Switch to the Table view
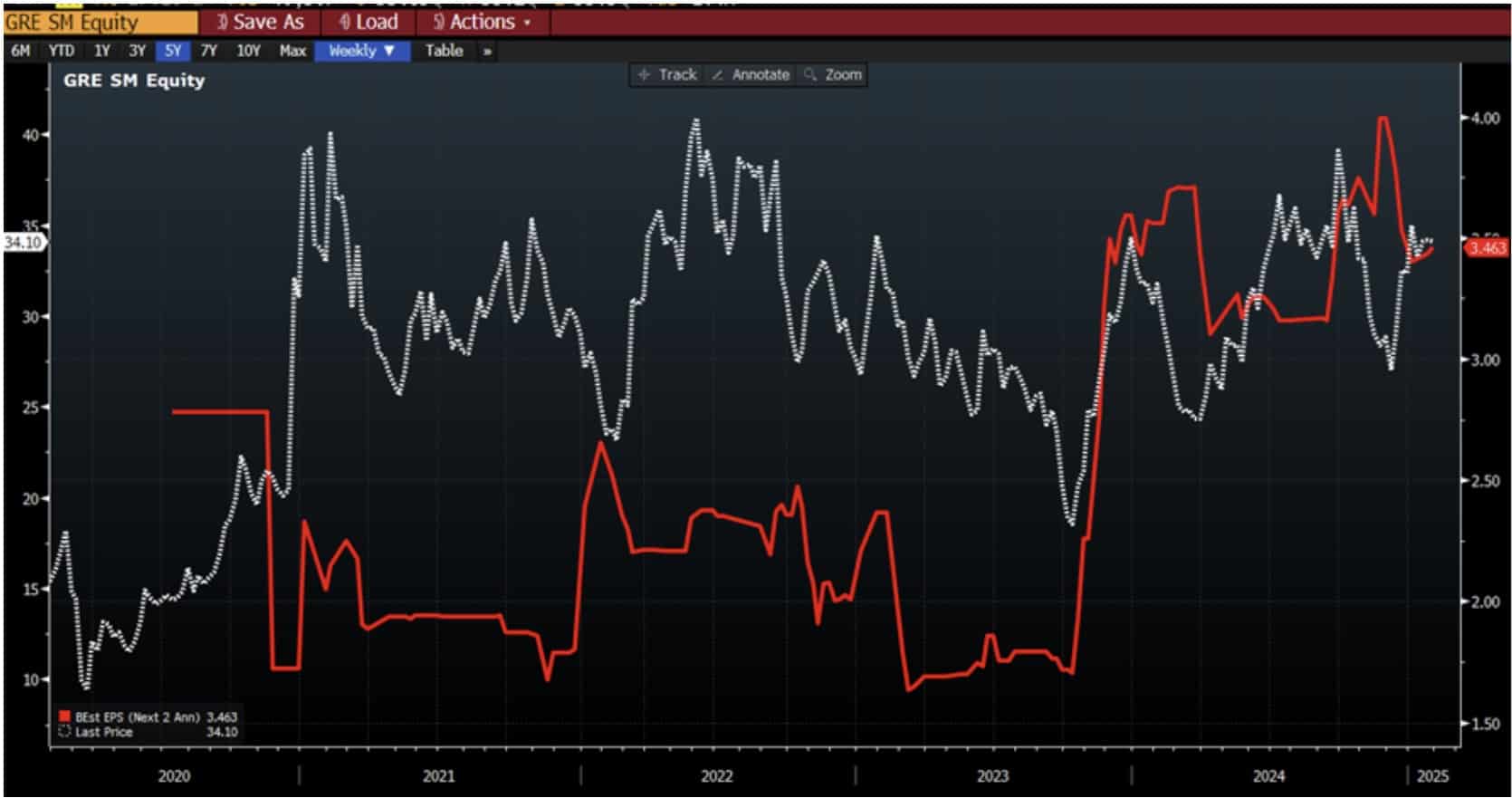 [444, 52]
